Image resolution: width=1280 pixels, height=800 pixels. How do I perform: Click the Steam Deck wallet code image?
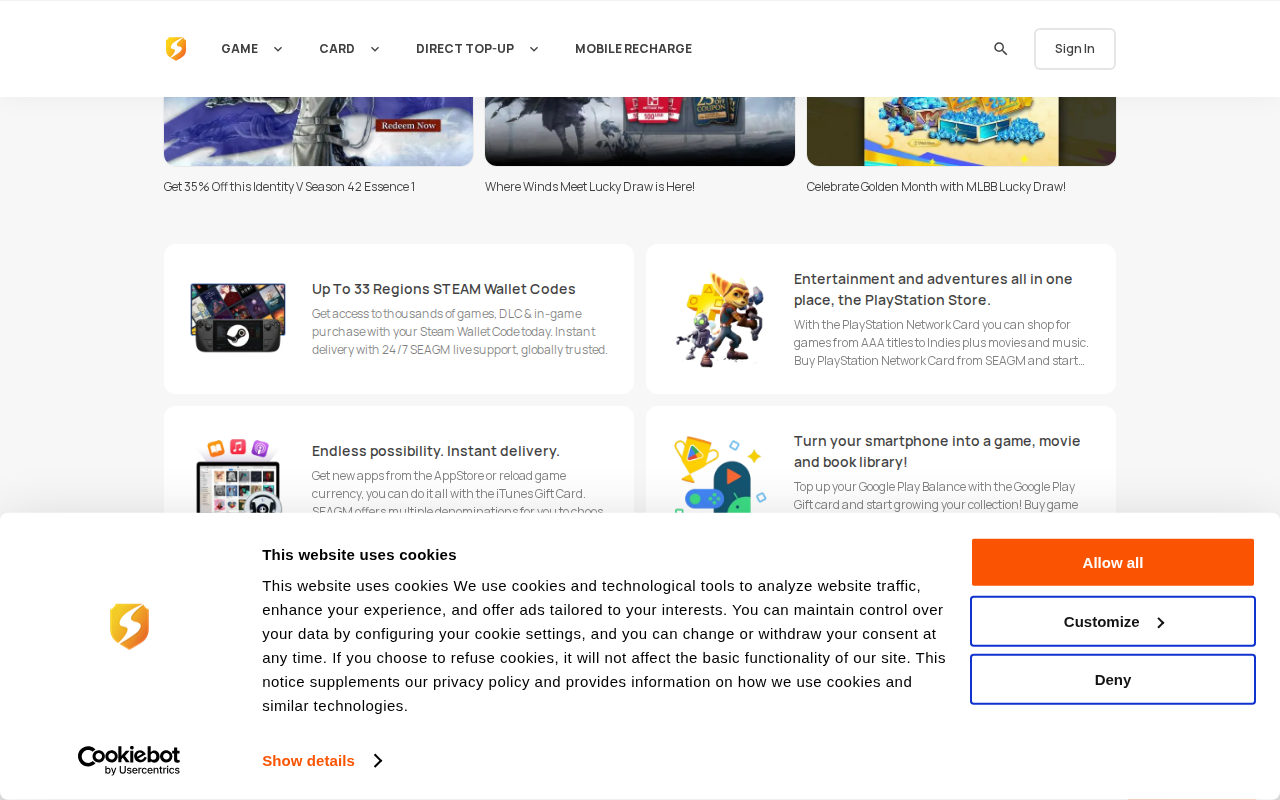238,318
